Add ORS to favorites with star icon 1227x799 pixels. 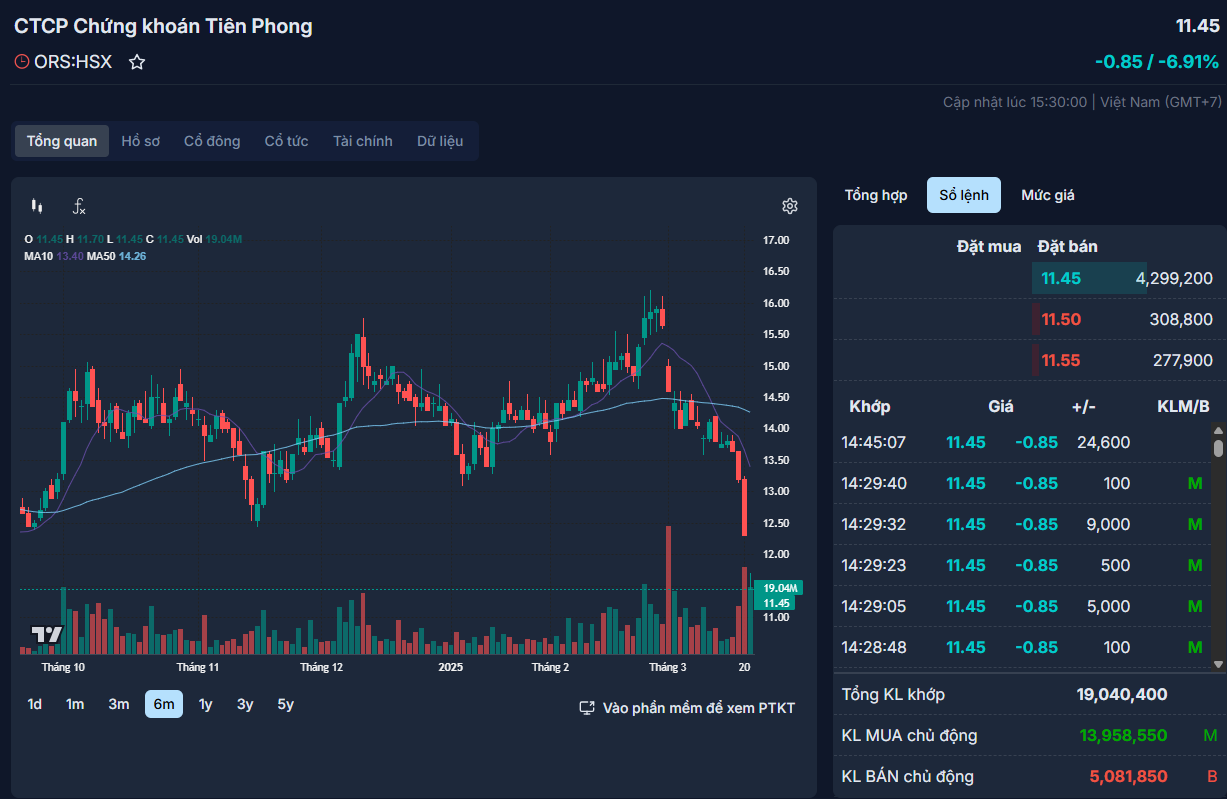pos(137,62)
